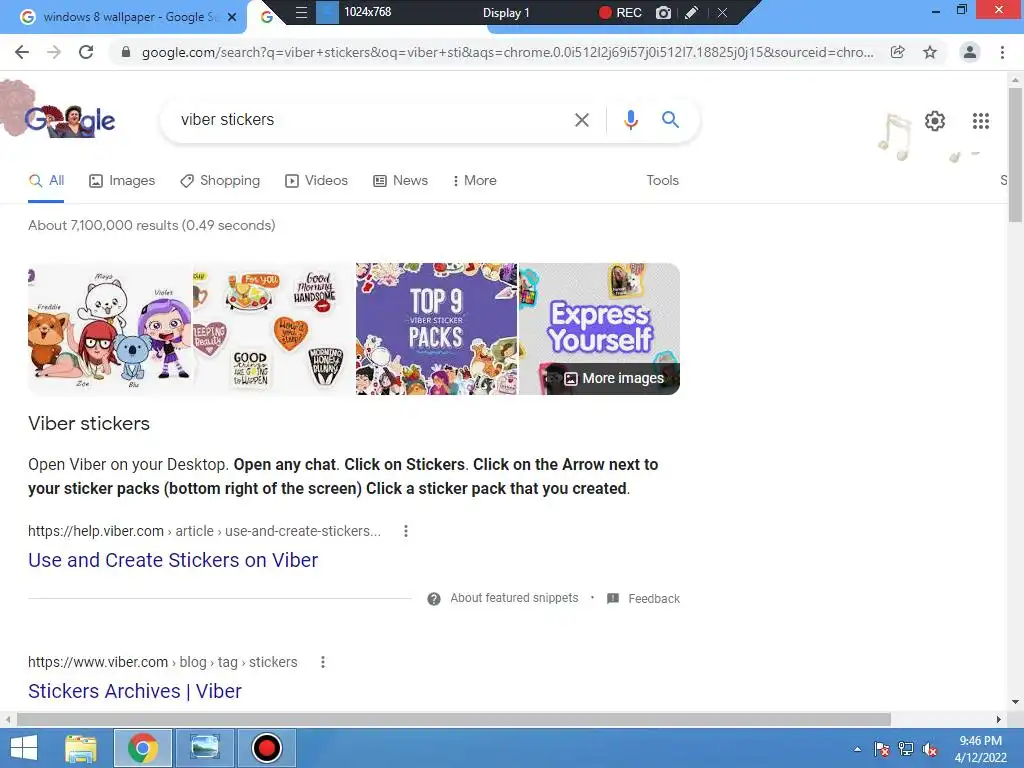Open the Google apps grid
The width and height of the screenshot is (1024, 768).
pyautogui.click(x=980, y=121)
